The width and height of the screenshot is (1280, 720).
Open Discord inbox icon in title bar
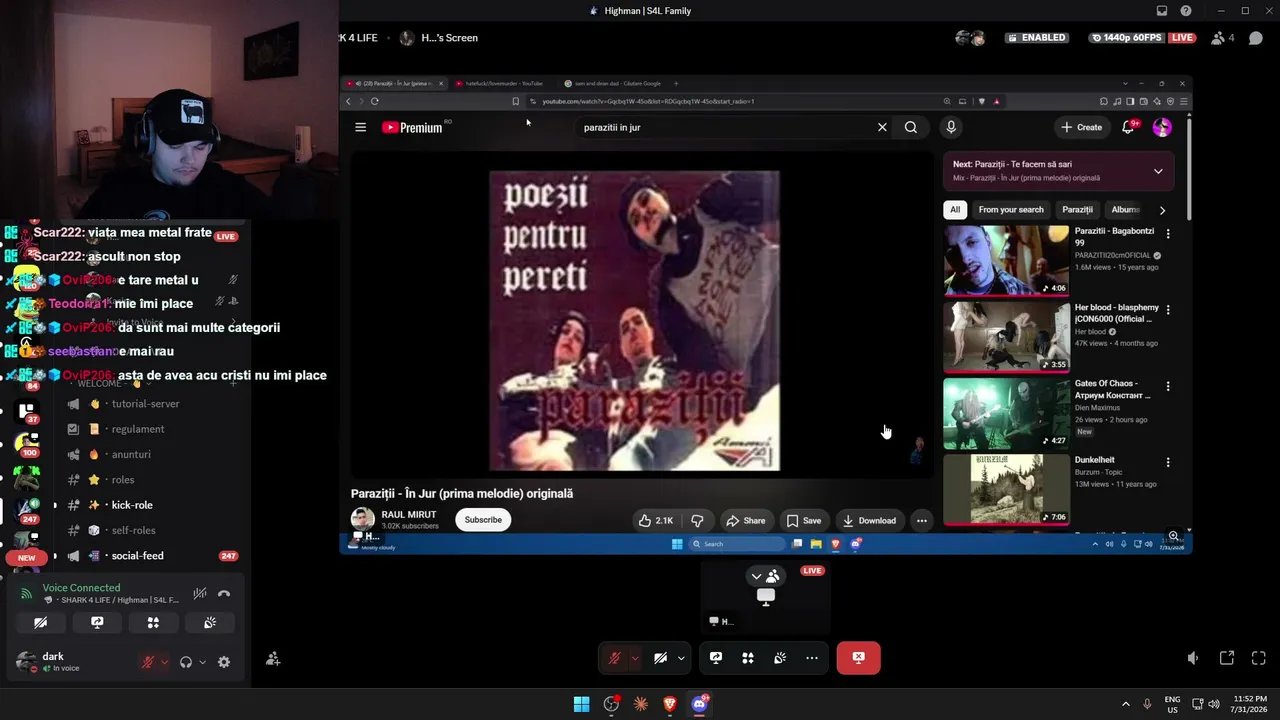[1162, 11]
